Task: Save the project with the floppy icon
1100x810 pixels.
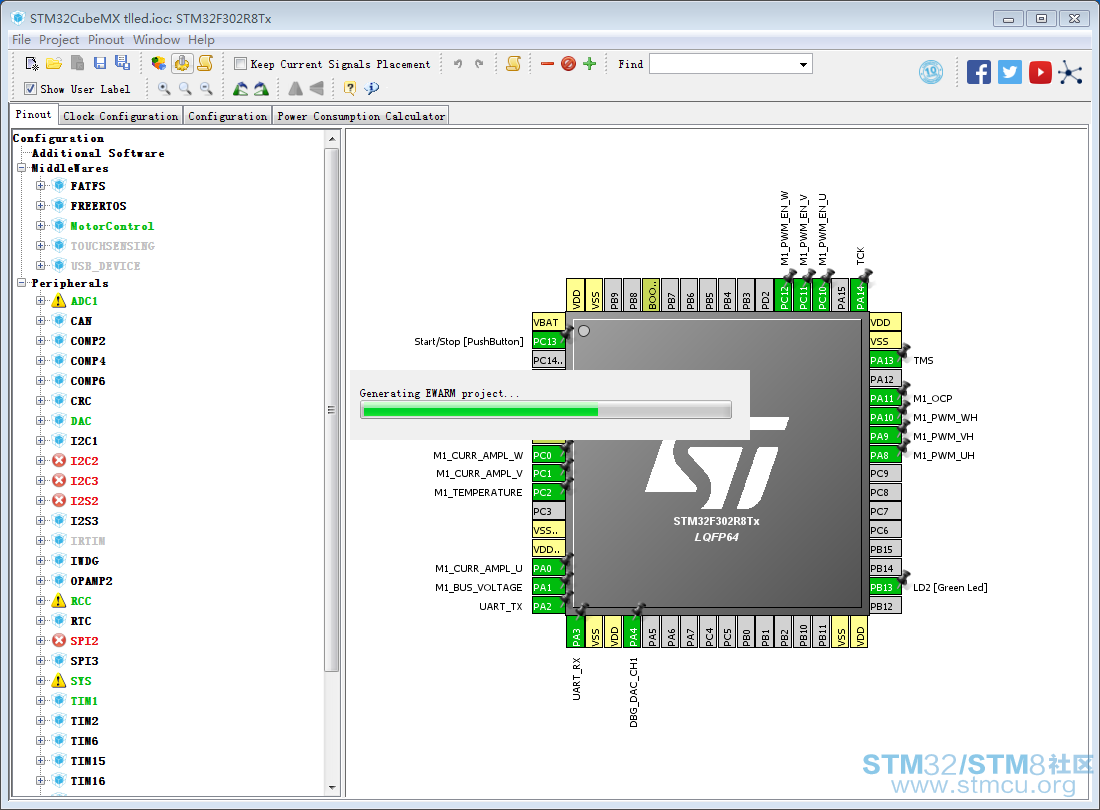Action: pyautogui.click(x=100, y=64)
